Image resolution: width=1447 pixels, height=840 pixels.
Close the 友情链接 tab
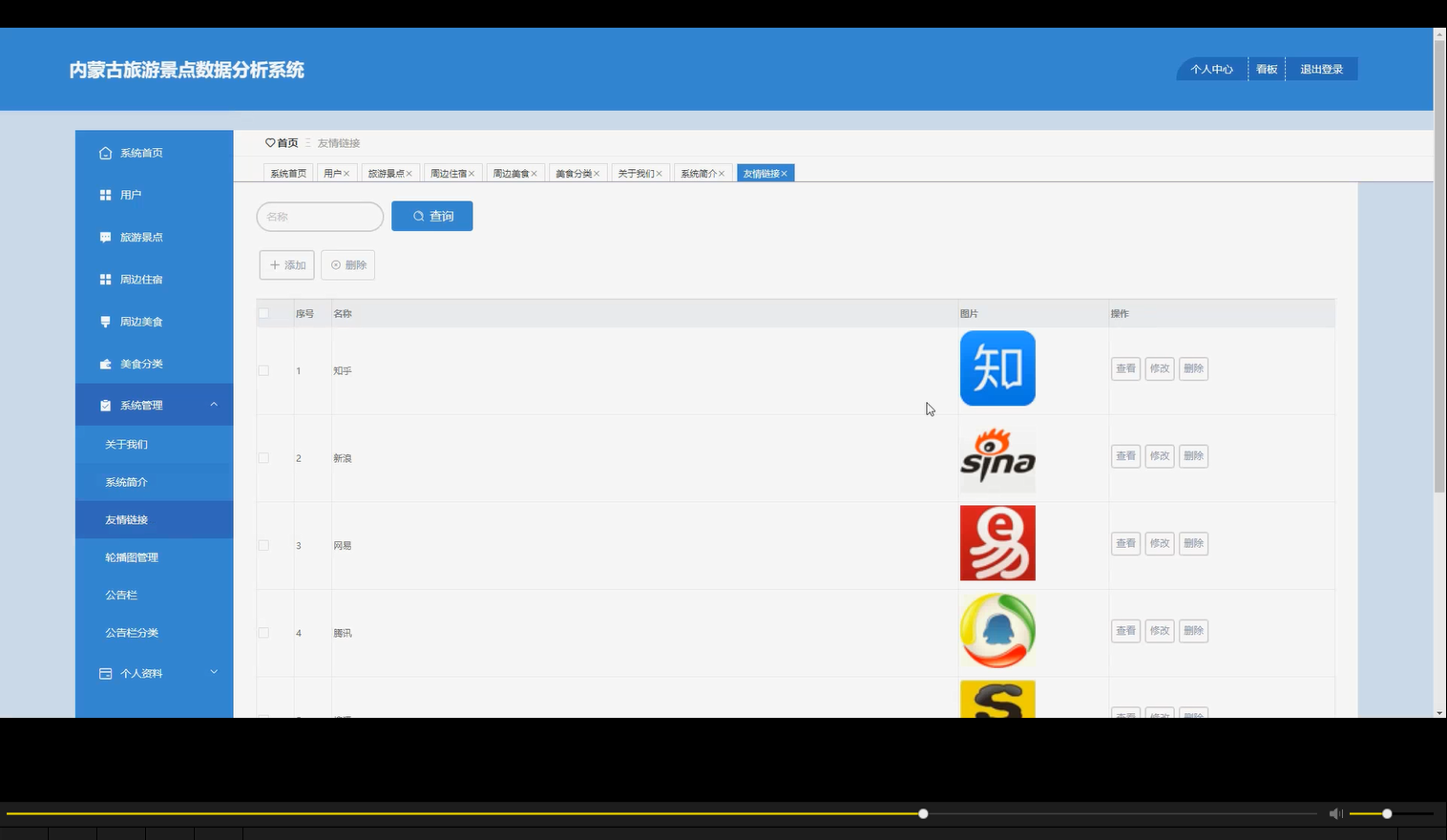click(785, 174)
